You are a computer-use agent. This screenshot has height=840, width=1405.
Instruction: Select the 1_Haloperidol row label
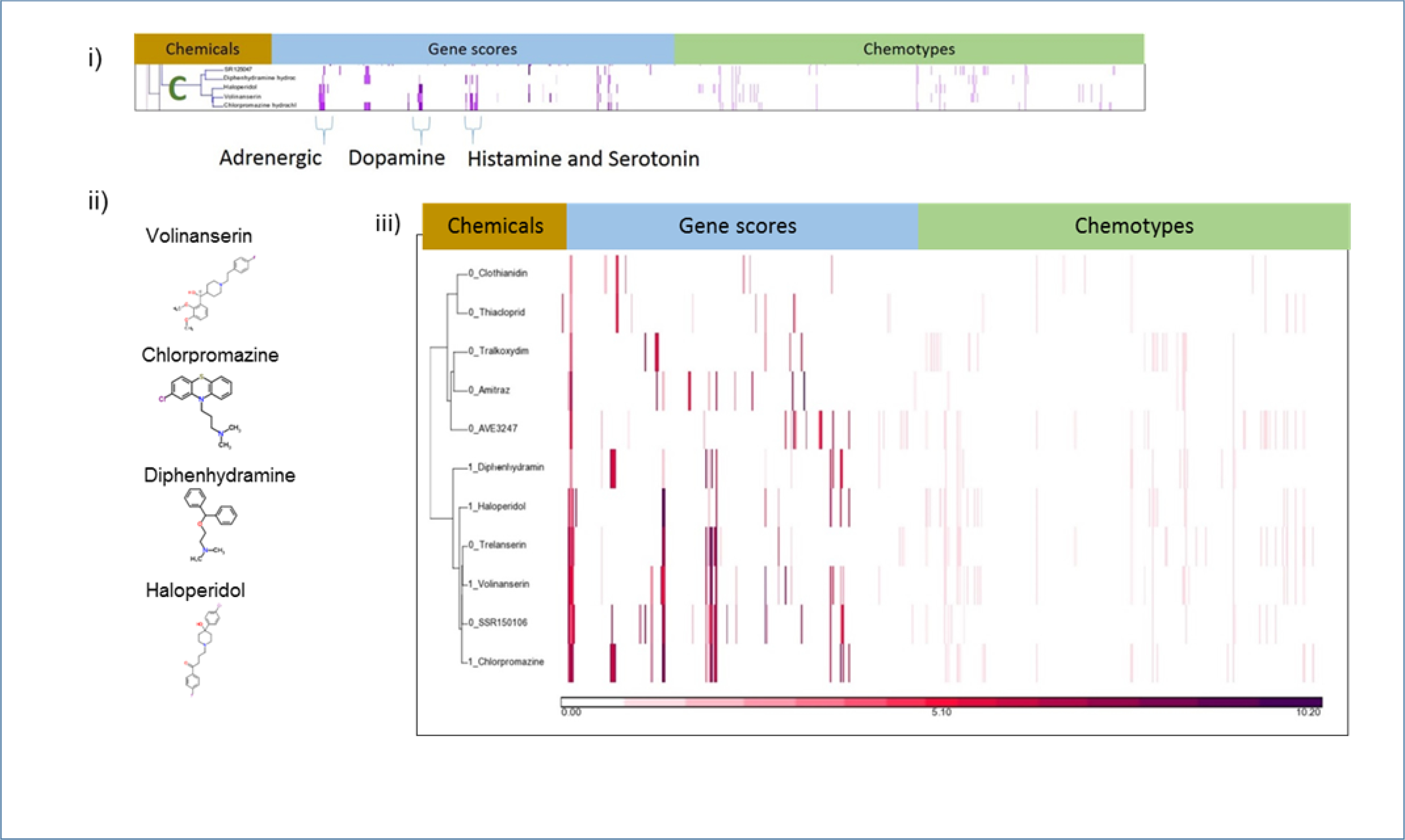point(497,506)
